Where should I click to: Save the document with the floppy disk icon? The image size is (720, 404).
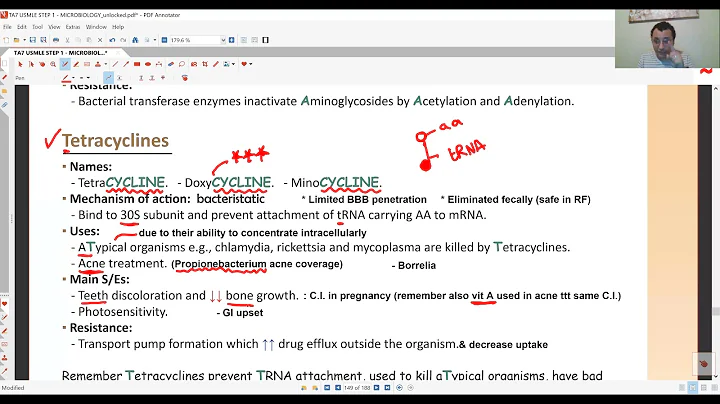pyautogui.click(x=33, y=40)
